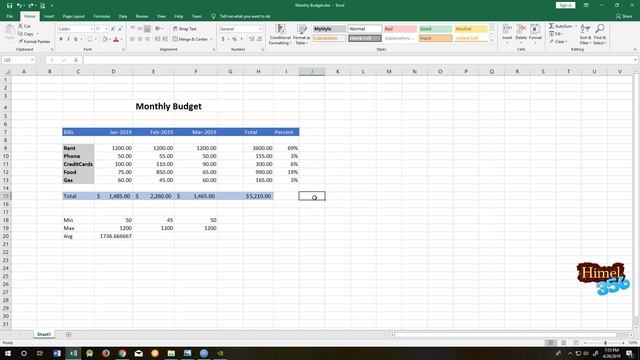The height and width of the screenshot is (360, 640).
Task: Open Font dialog launcher
Action: (124, 50)
